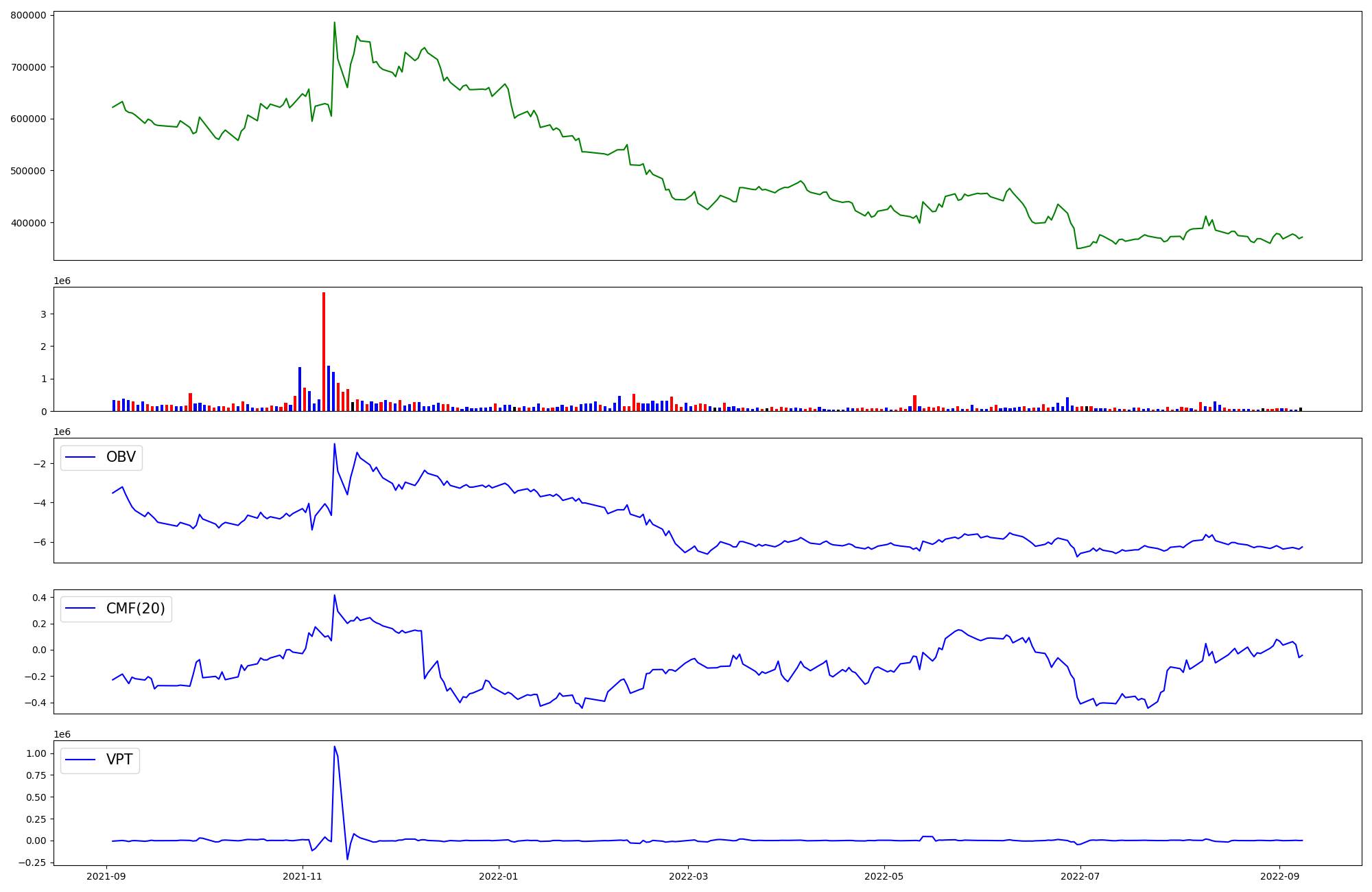The height and width of the screenshot is (892, 1372).
Task: Click the 2022-01 x-axis date label
Action: [499, 876]
